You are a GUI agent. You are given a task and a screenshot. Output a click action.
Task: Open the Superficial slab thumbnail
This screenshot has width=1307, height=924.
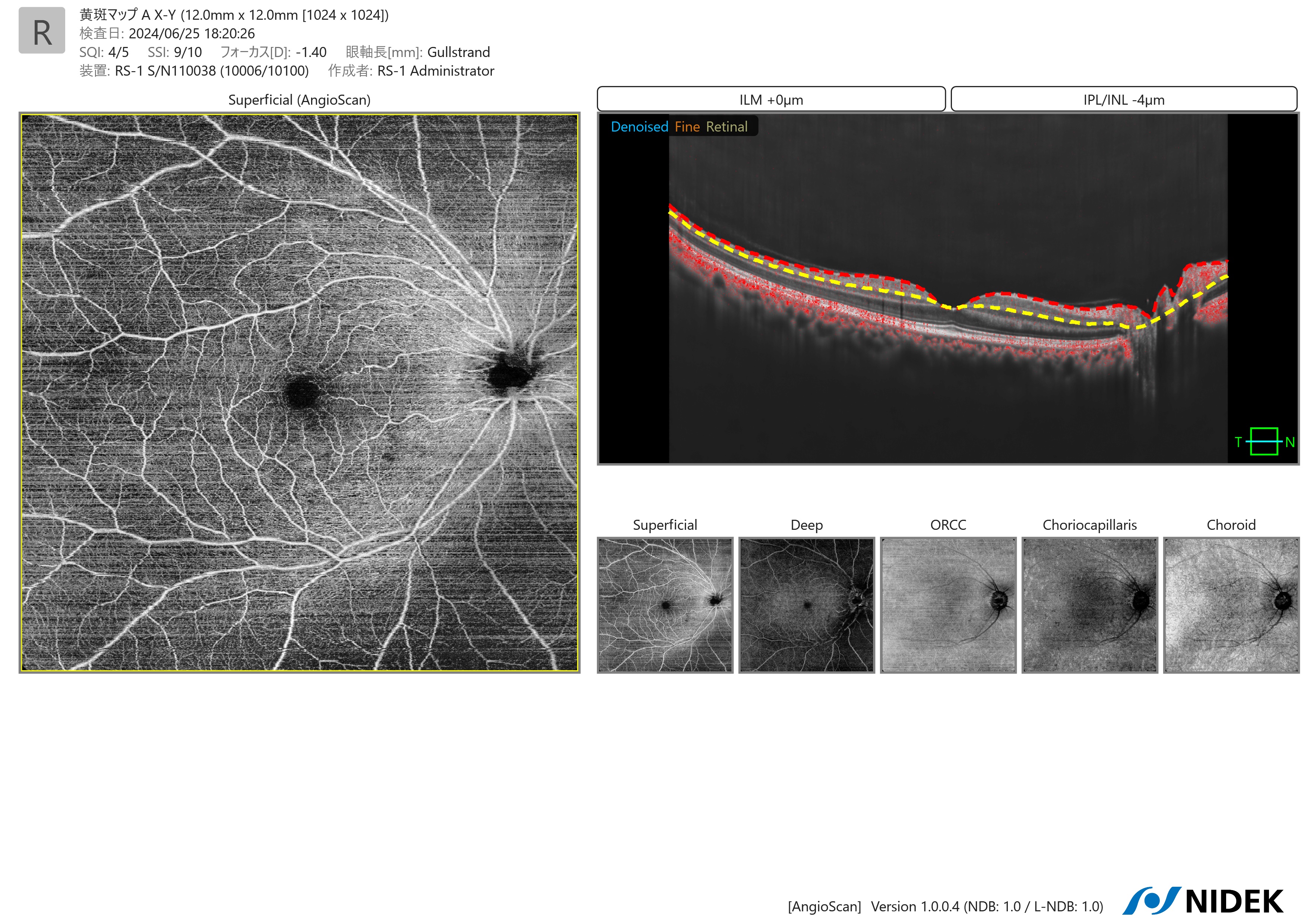(x=665, y=605)
